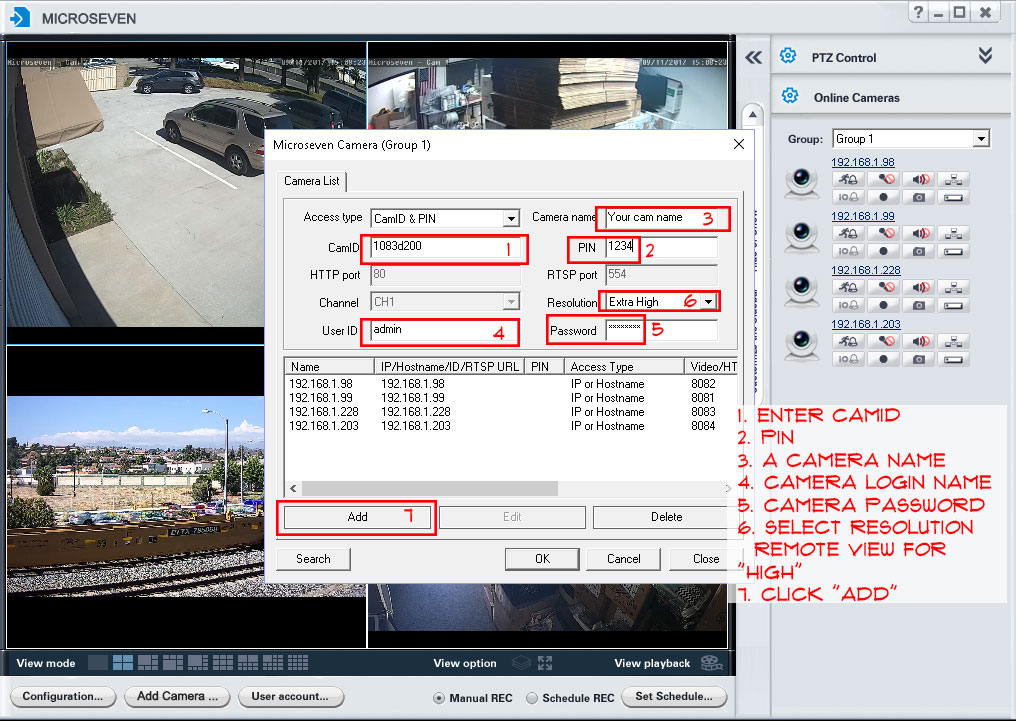Click the CamID input field
Screen dimensions: 1016x721
pyautogui.click(x=446, y=246)
